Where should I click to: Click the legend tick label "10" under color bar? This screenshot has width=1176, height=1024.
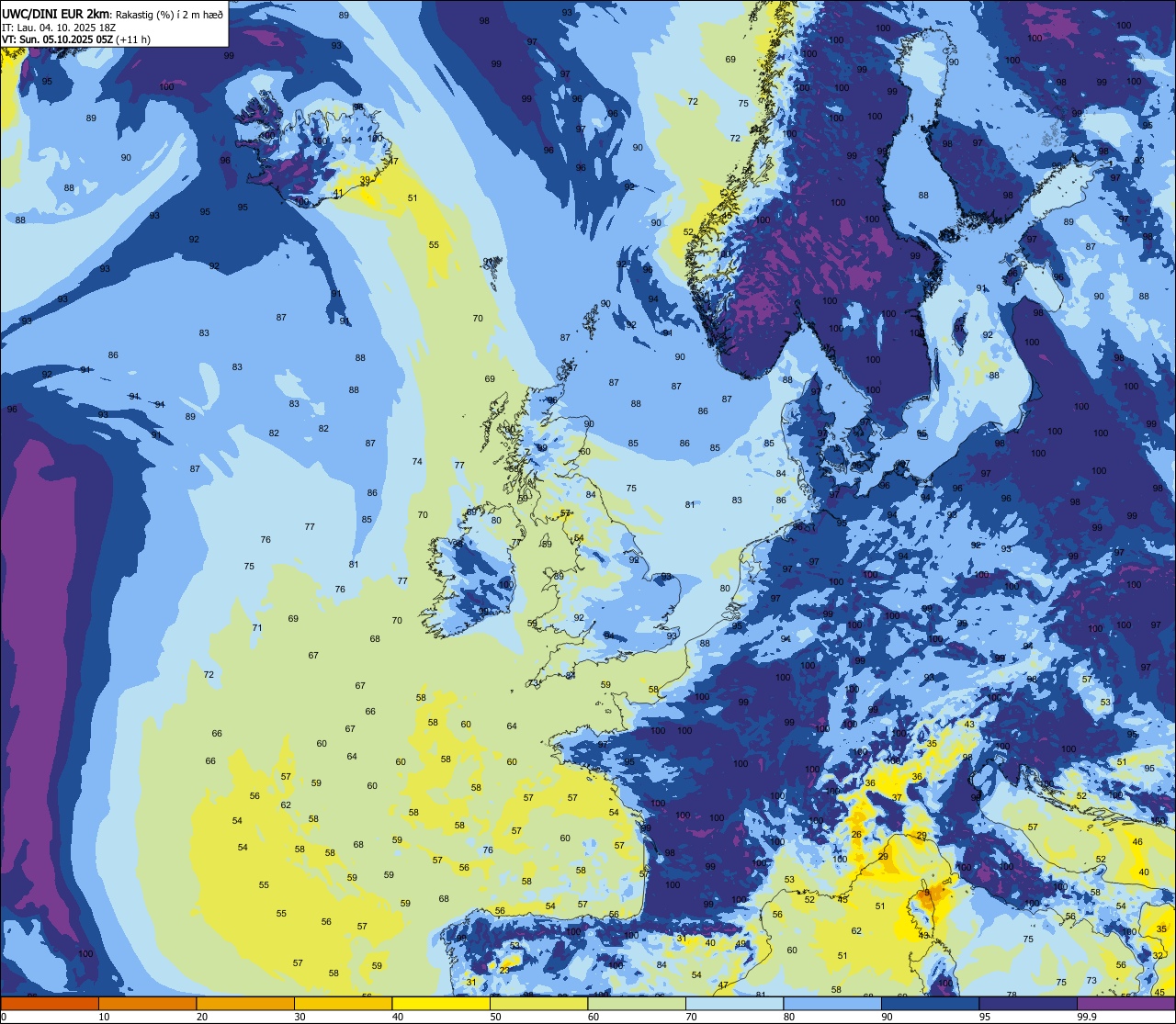pyautogui.click(x=104, y=1017)
